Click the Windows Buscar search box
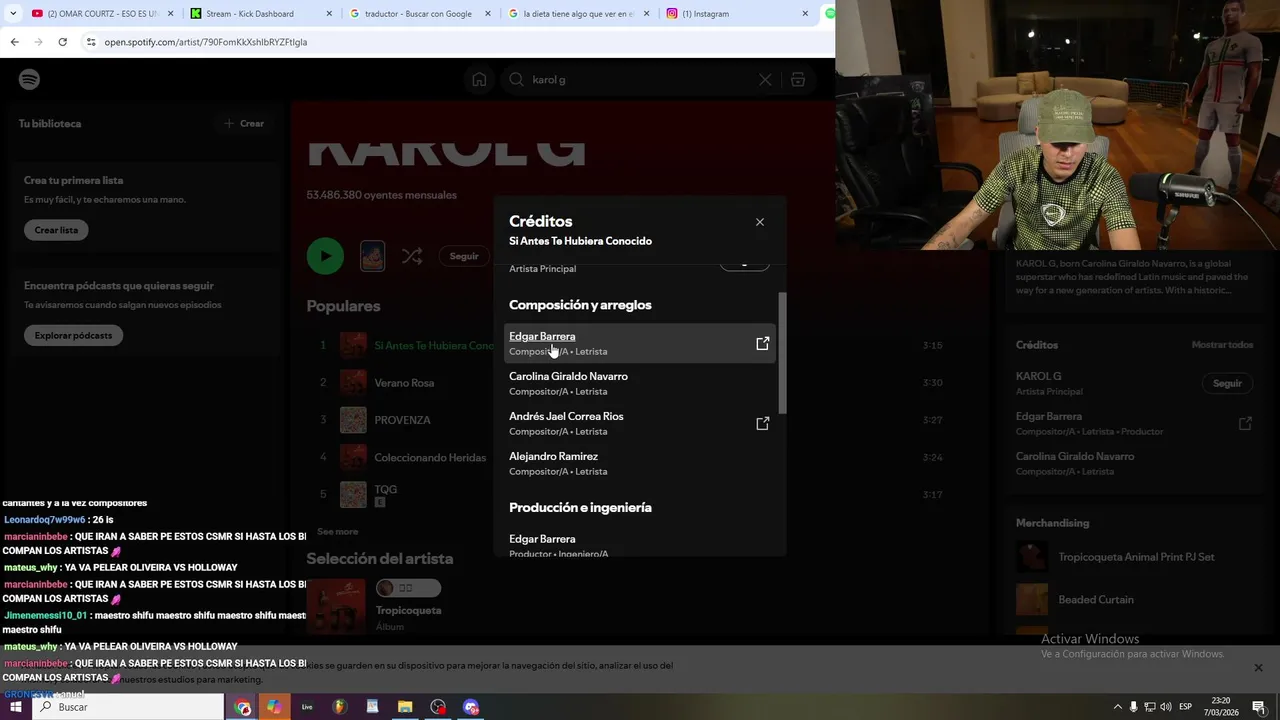The width and height of the screenshot is (1280, 720). (128, 707)
